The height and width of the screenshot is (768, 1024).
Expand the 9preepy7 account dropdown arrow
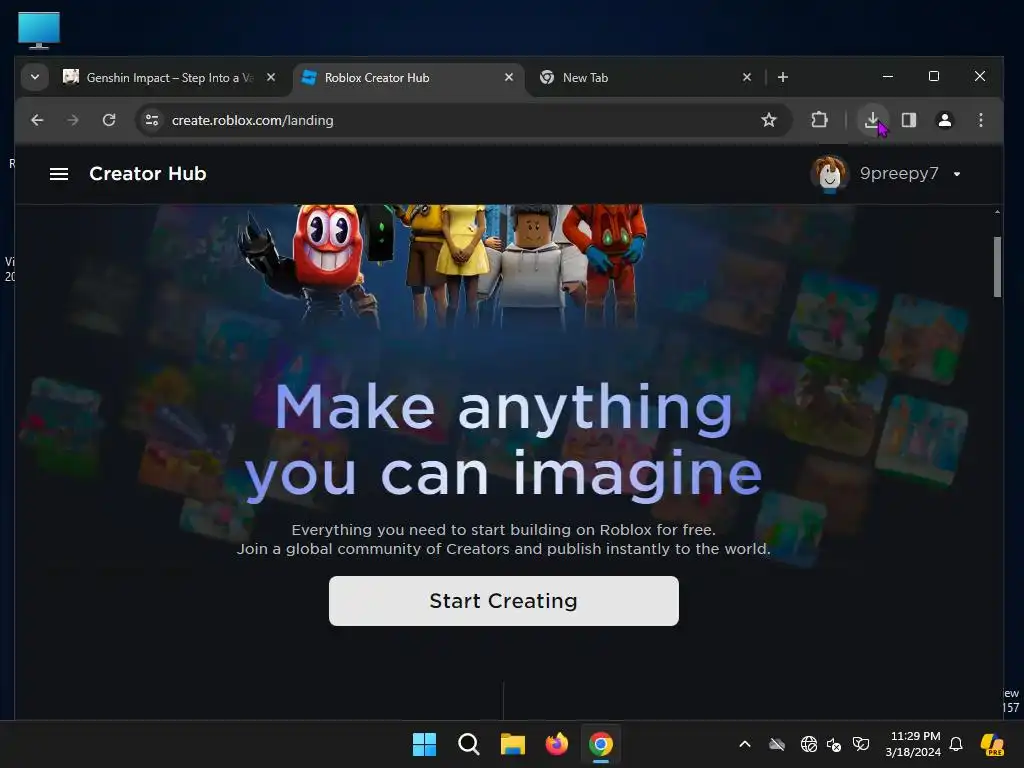tap(957, 174)
